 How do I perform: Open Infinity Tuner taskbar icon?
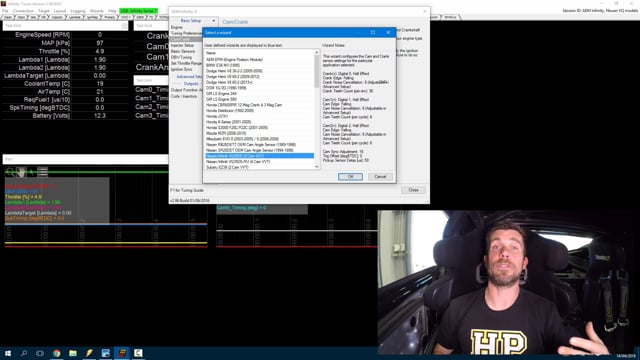[122, 353]
